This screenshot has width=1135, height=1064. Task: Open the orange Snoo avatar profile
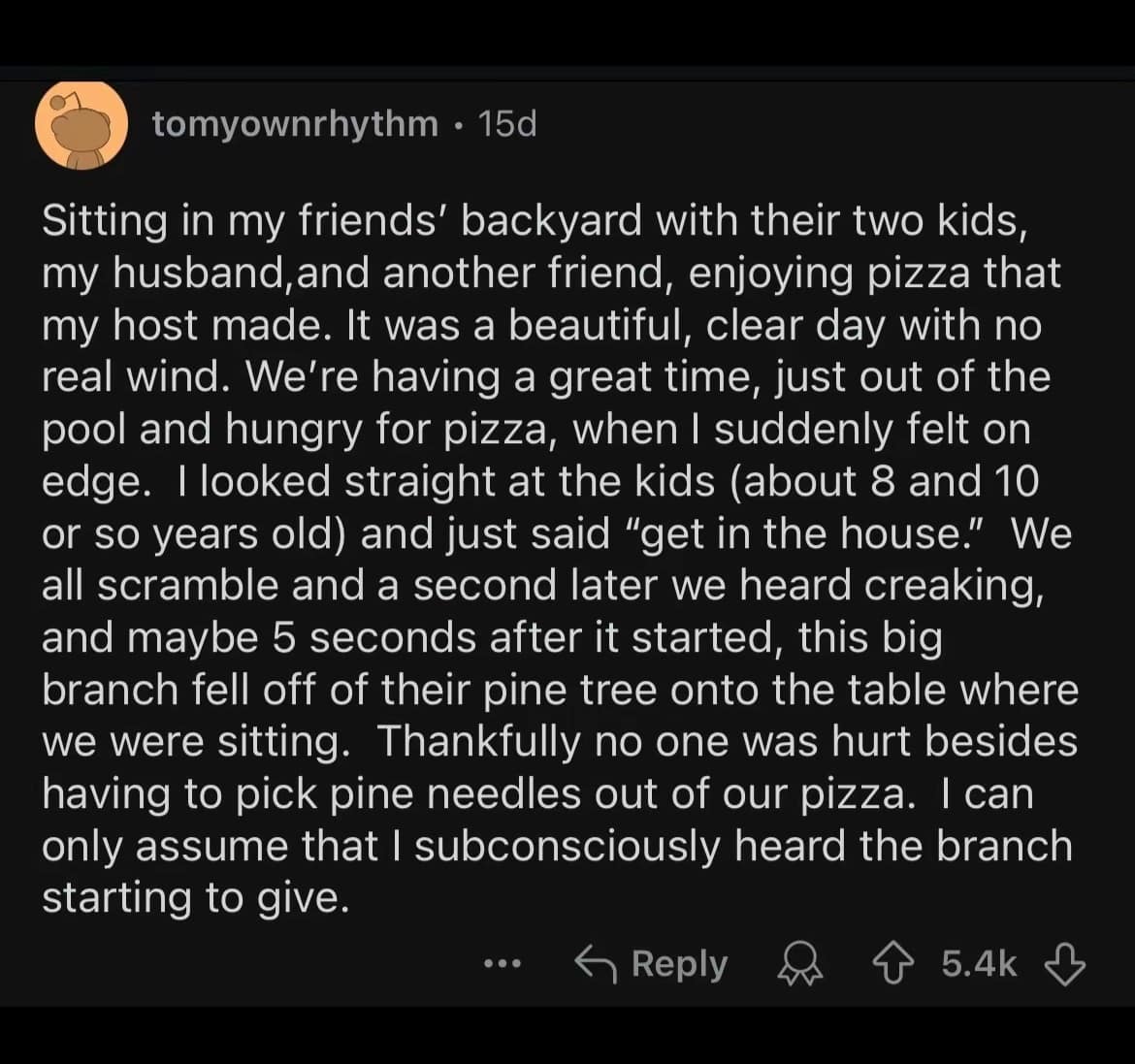pyautogui.click(x=82, y=124)
